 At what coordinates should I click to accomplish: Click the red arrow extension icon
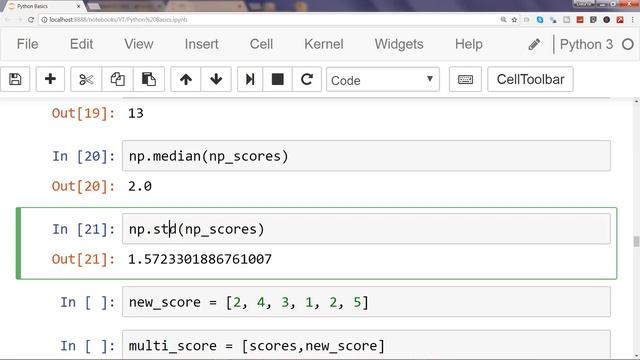620,20
